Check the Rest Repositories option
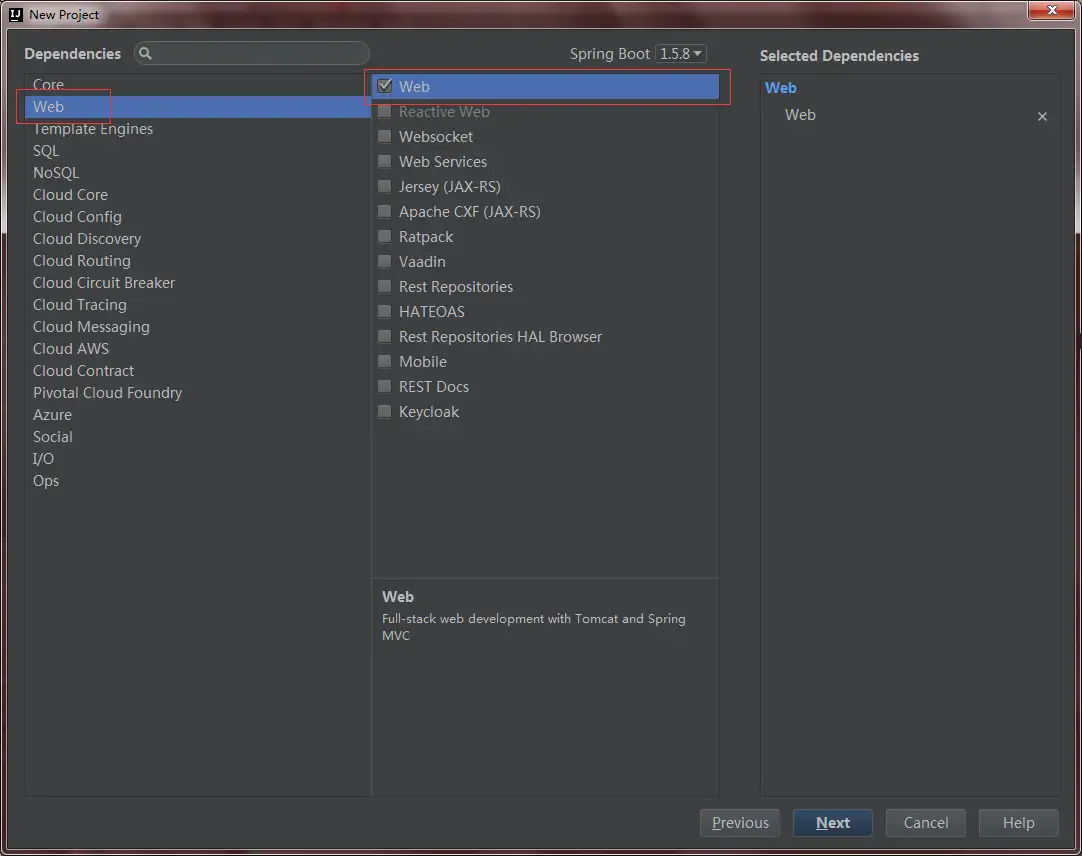Screen dimensions: 1082x856 (x=385, y=287)
